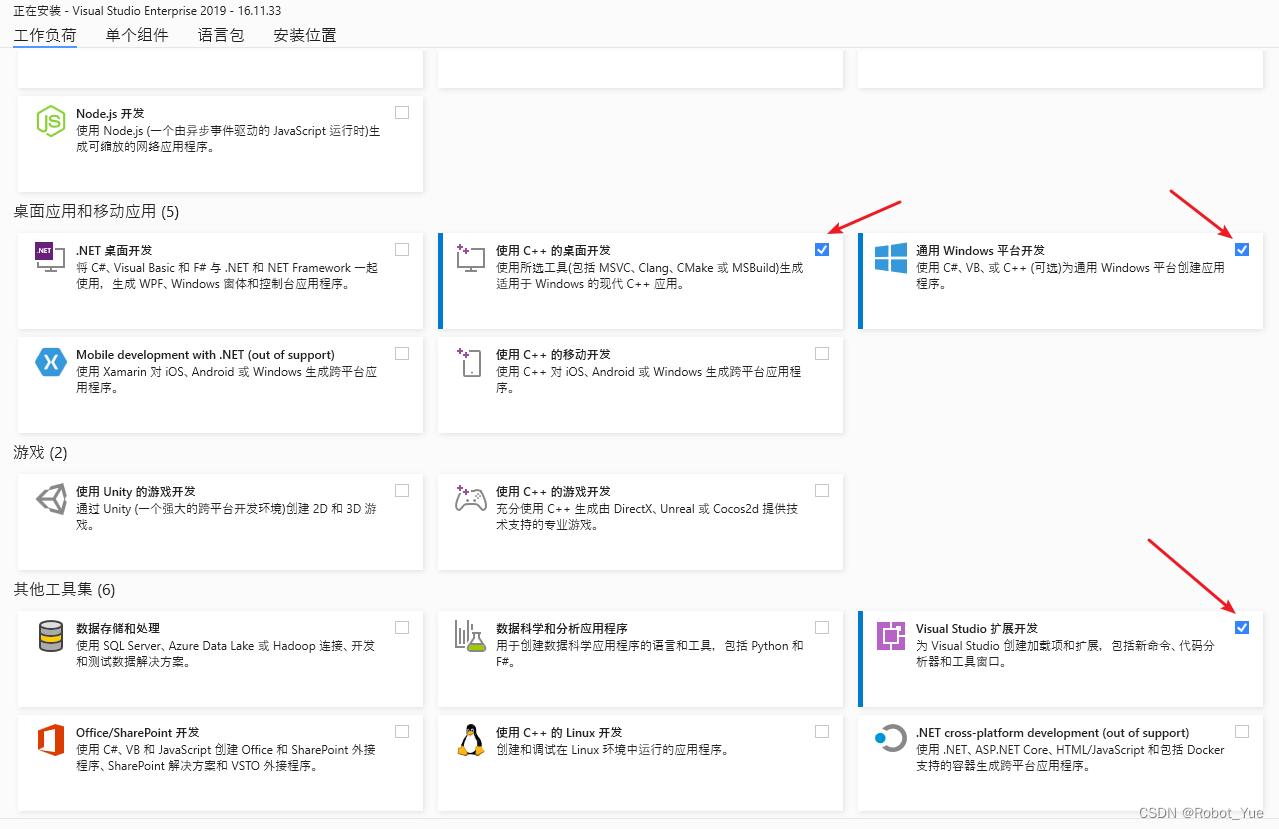Click the 数据存储和处理 title
This screenshot has height=829, width=1279.
pyautogui.click(x=118, y=629)
